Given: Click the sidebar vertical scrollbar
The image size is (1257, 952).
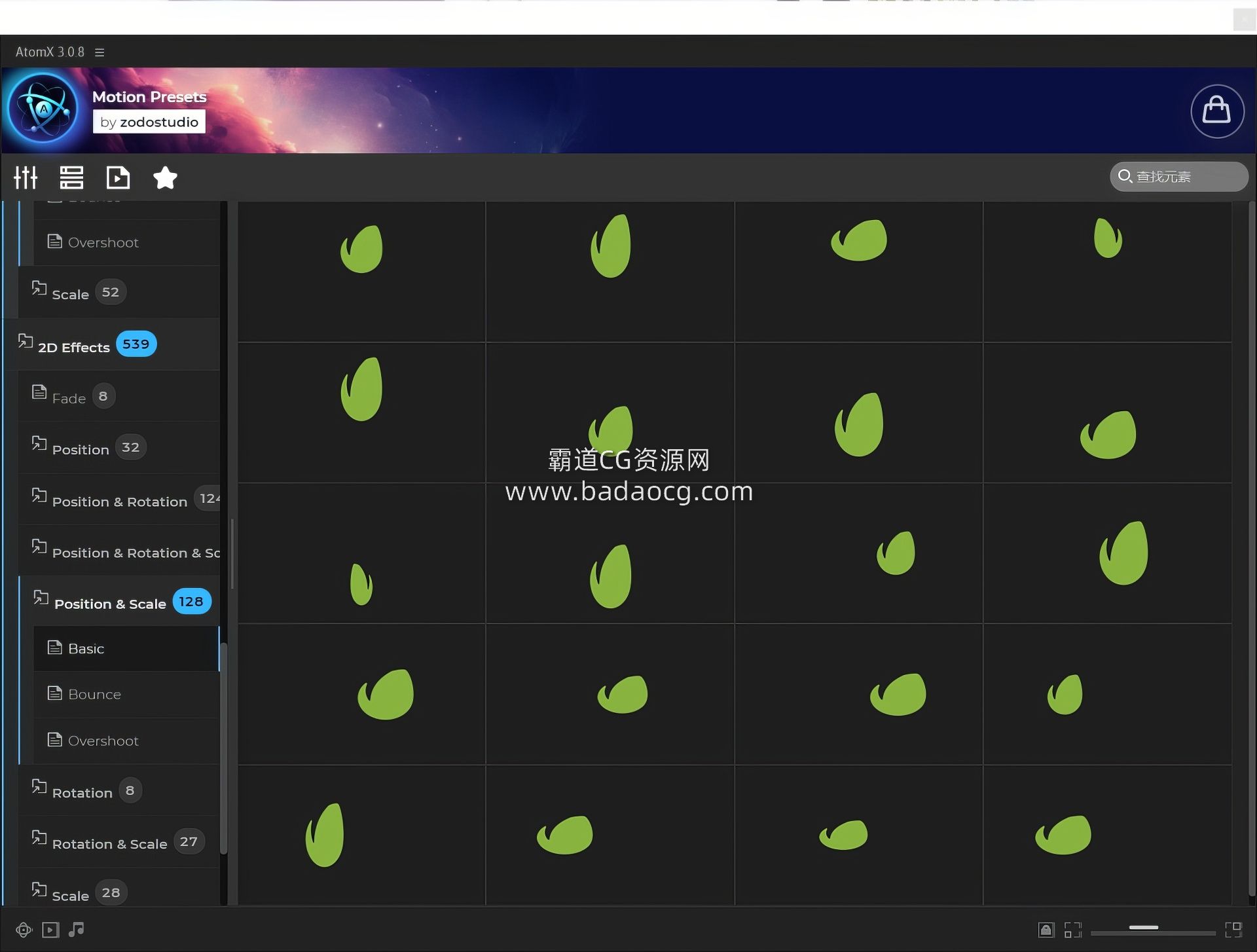Looking at the screenshot, I should pos(223,748).
